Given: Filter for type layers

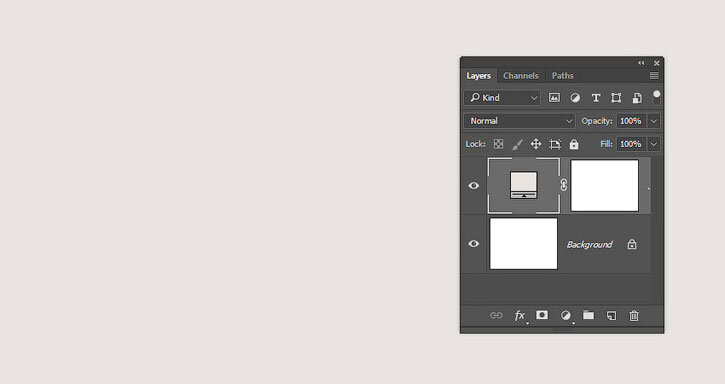Looking at the screenshot, I should click(596, 98).
